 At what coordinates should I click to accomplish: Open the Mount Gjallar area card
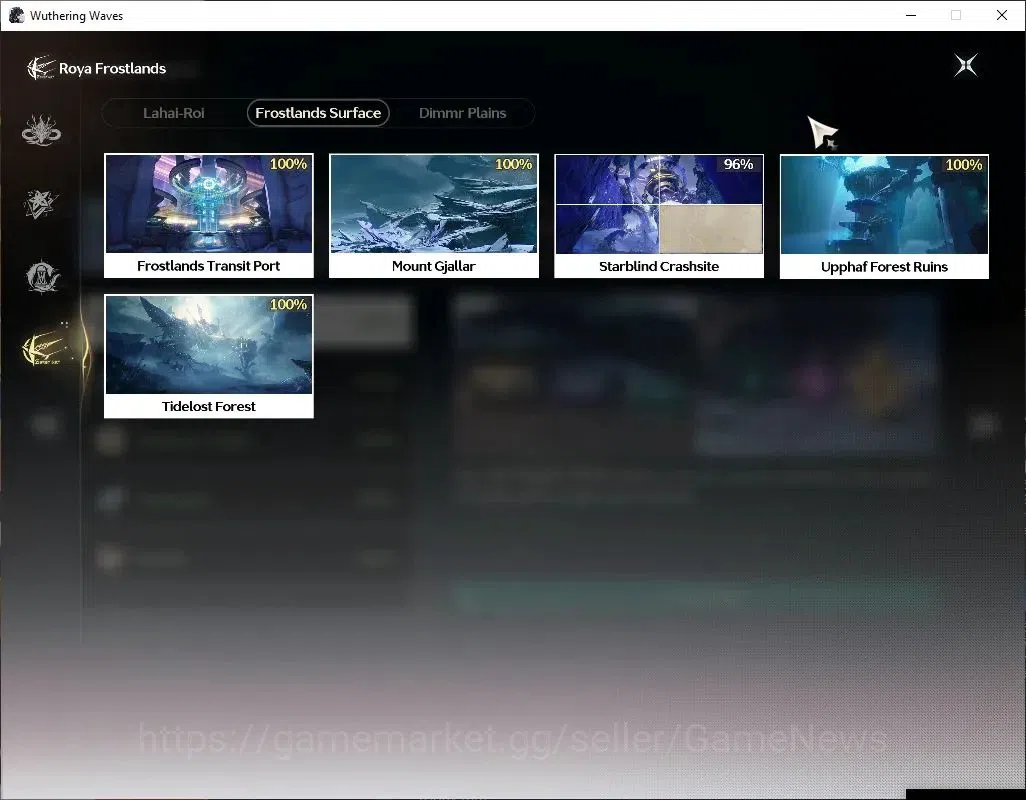434,216
